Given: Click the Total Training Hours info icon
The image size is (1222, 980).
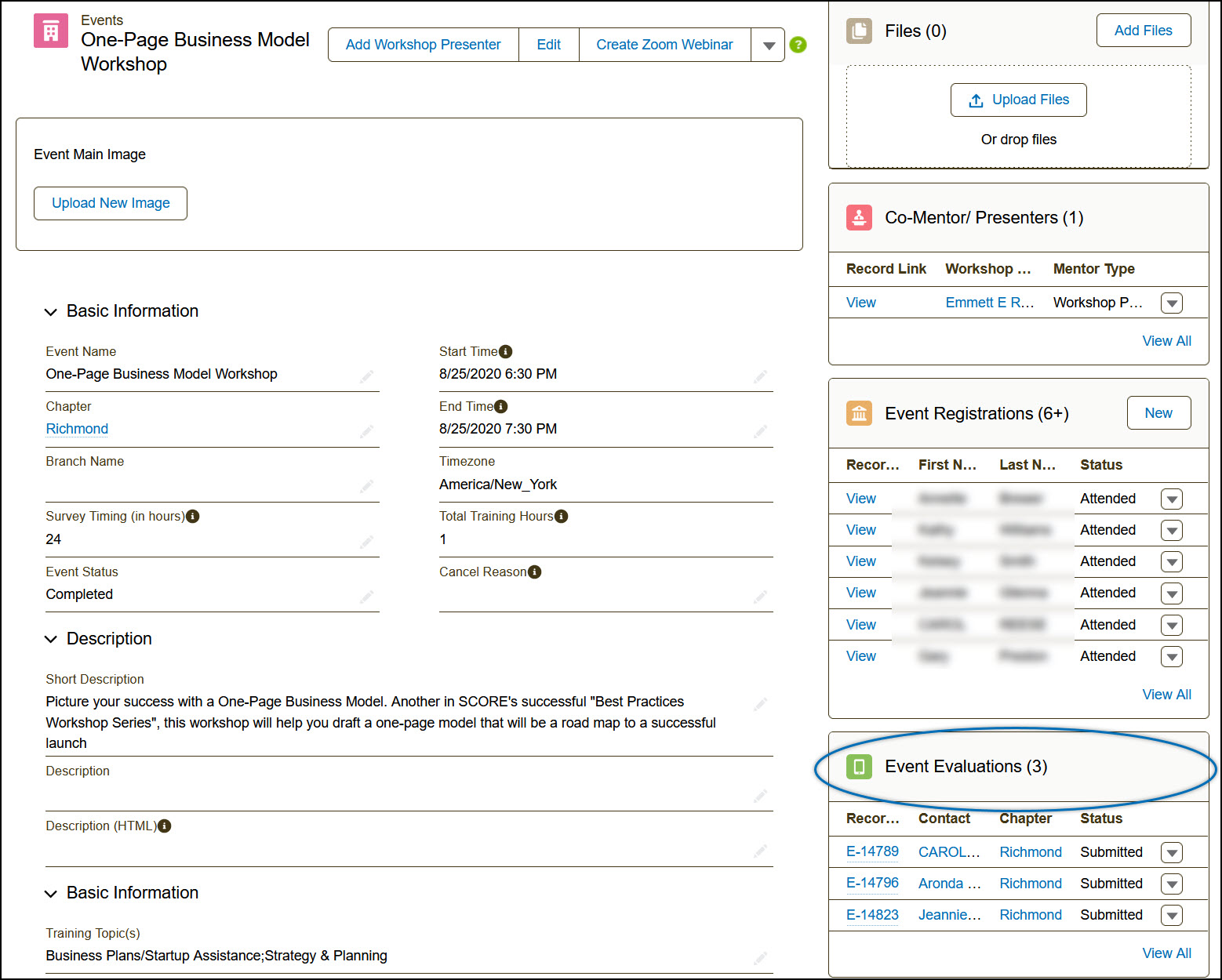Looking at the screenshot, I should pyautogui.click(x=561, y=516).
